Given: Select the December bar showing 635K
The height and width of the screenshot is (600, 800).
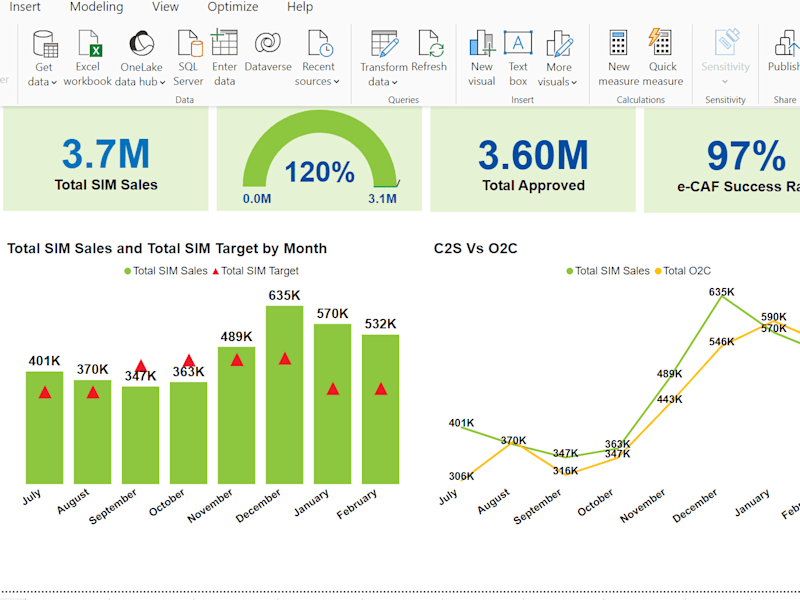Looking at the screenshot, I should coord(284,394).
